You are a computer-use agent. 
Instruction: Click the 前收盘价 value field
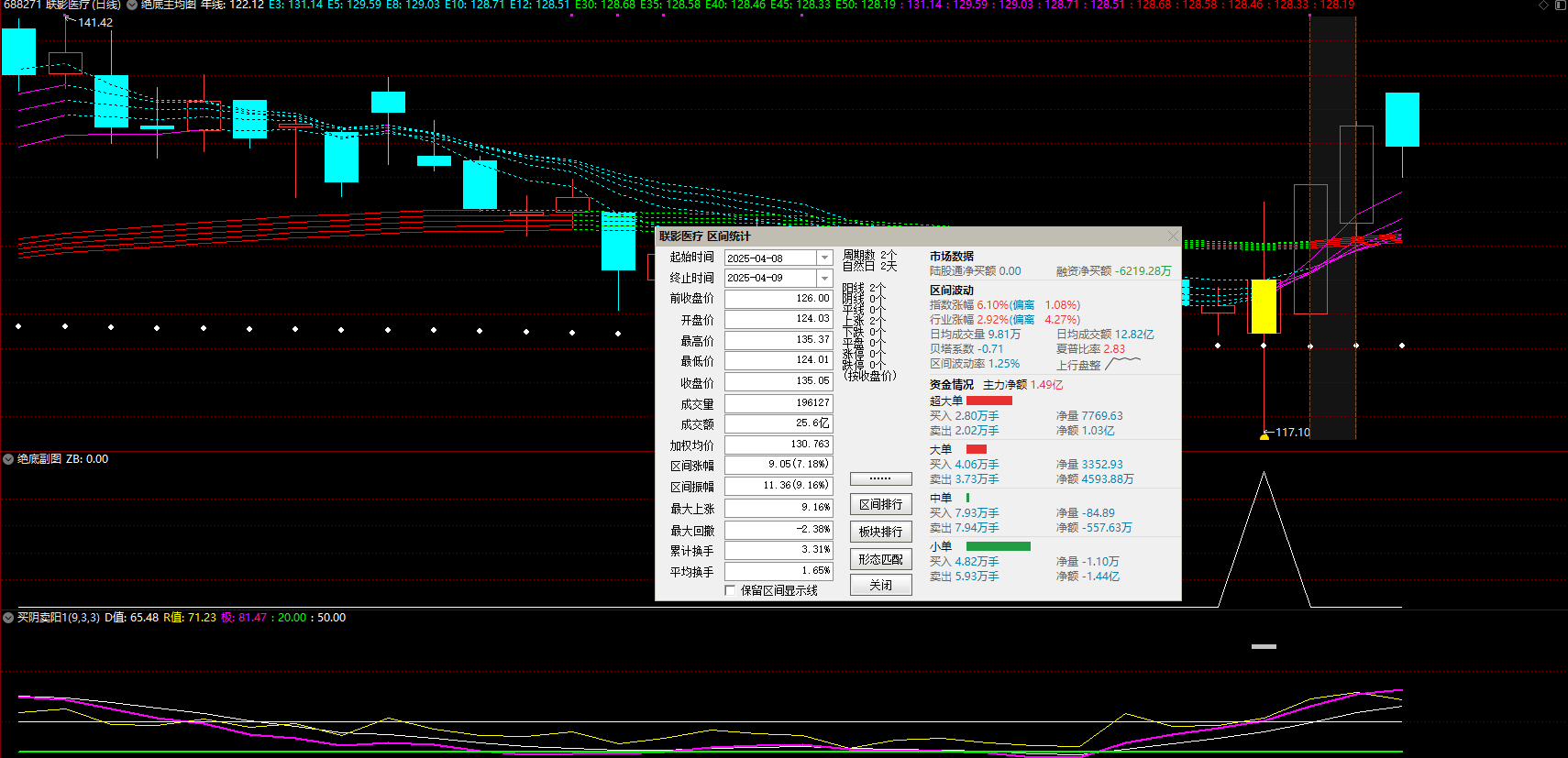(778, 299)
